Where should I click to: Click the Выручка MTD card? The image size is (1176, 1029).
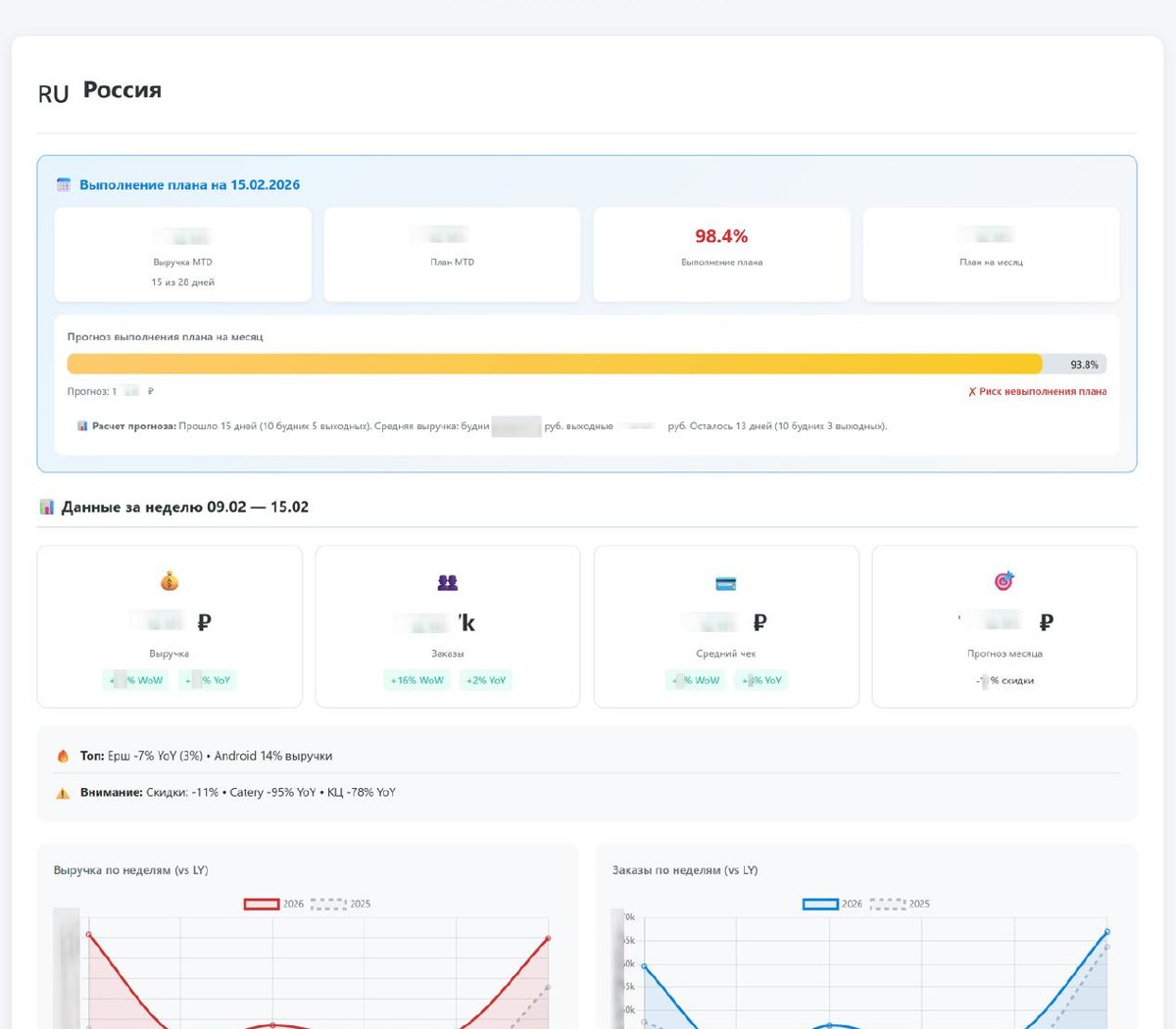click(182, 255)
